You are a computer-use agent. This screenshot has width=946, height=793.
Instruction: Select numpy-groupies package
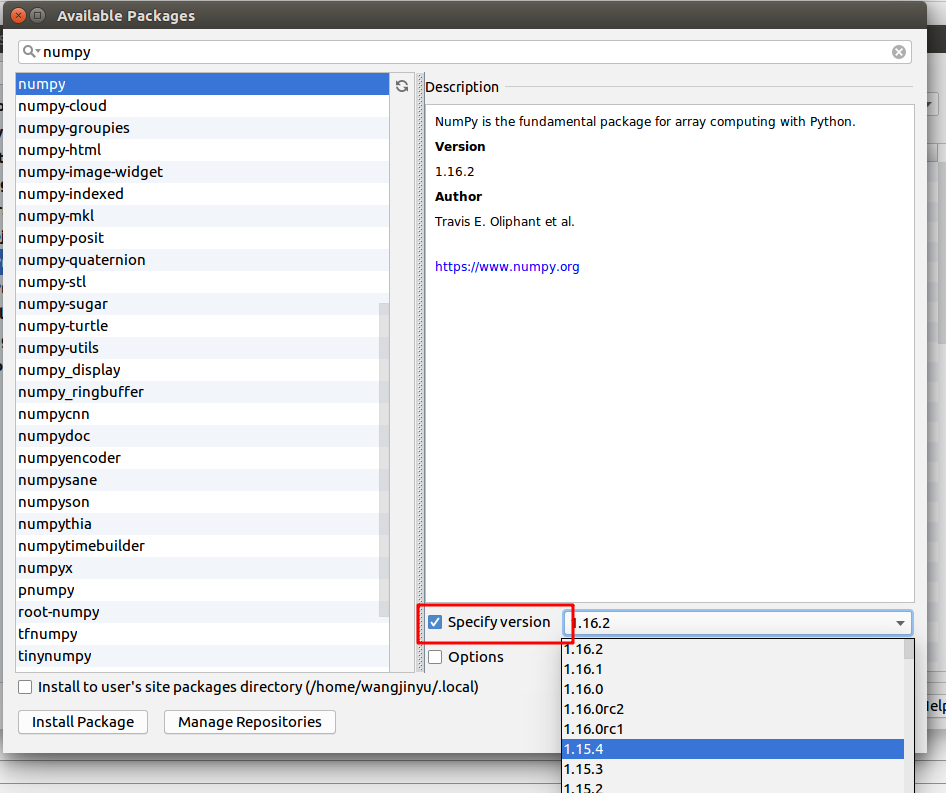pyautogui.click(x=203, y=128)
